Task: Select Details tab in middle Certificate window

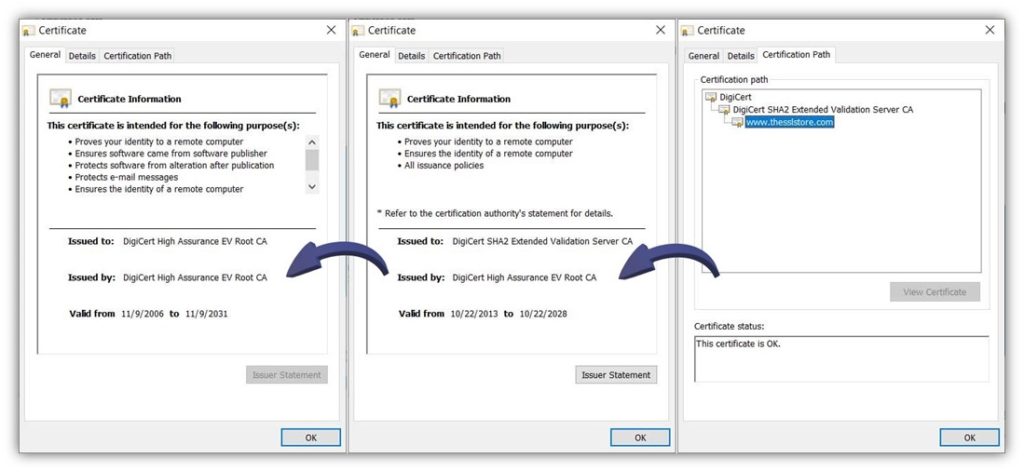Action: point(411,56)
